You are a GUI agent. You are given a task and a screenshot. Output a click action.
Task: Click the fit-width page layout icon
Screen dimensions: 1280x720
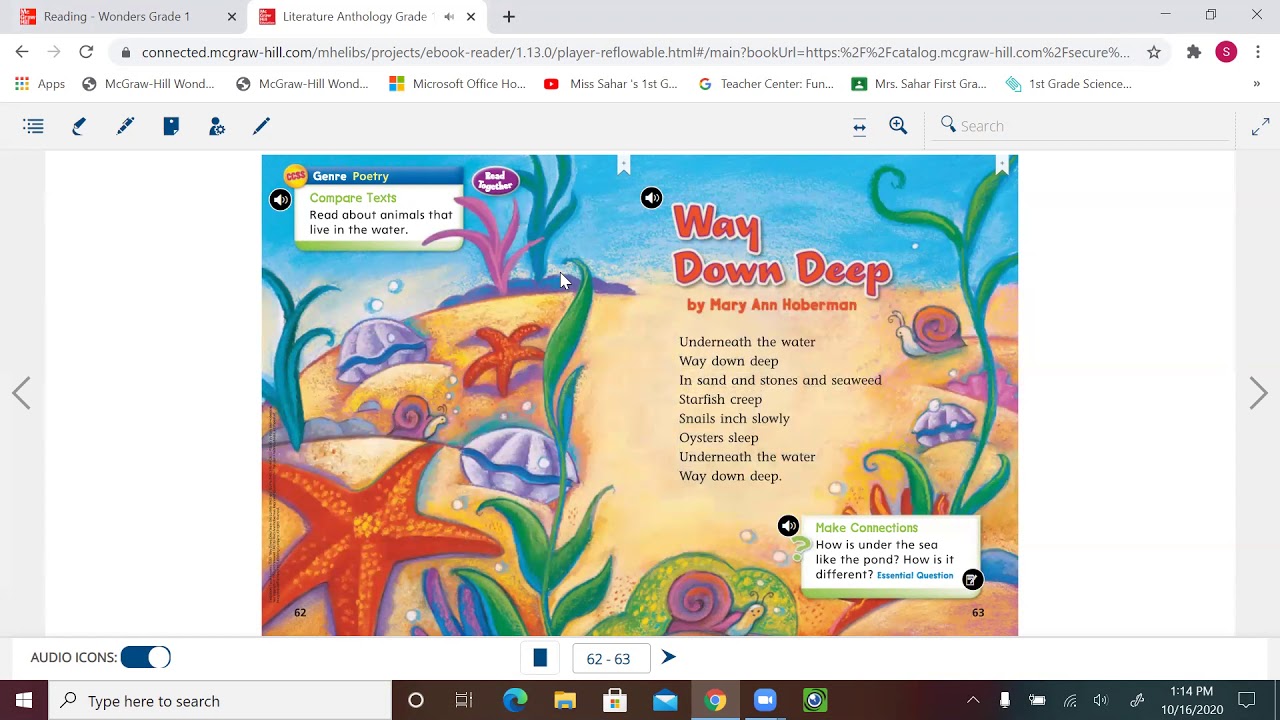859,126
